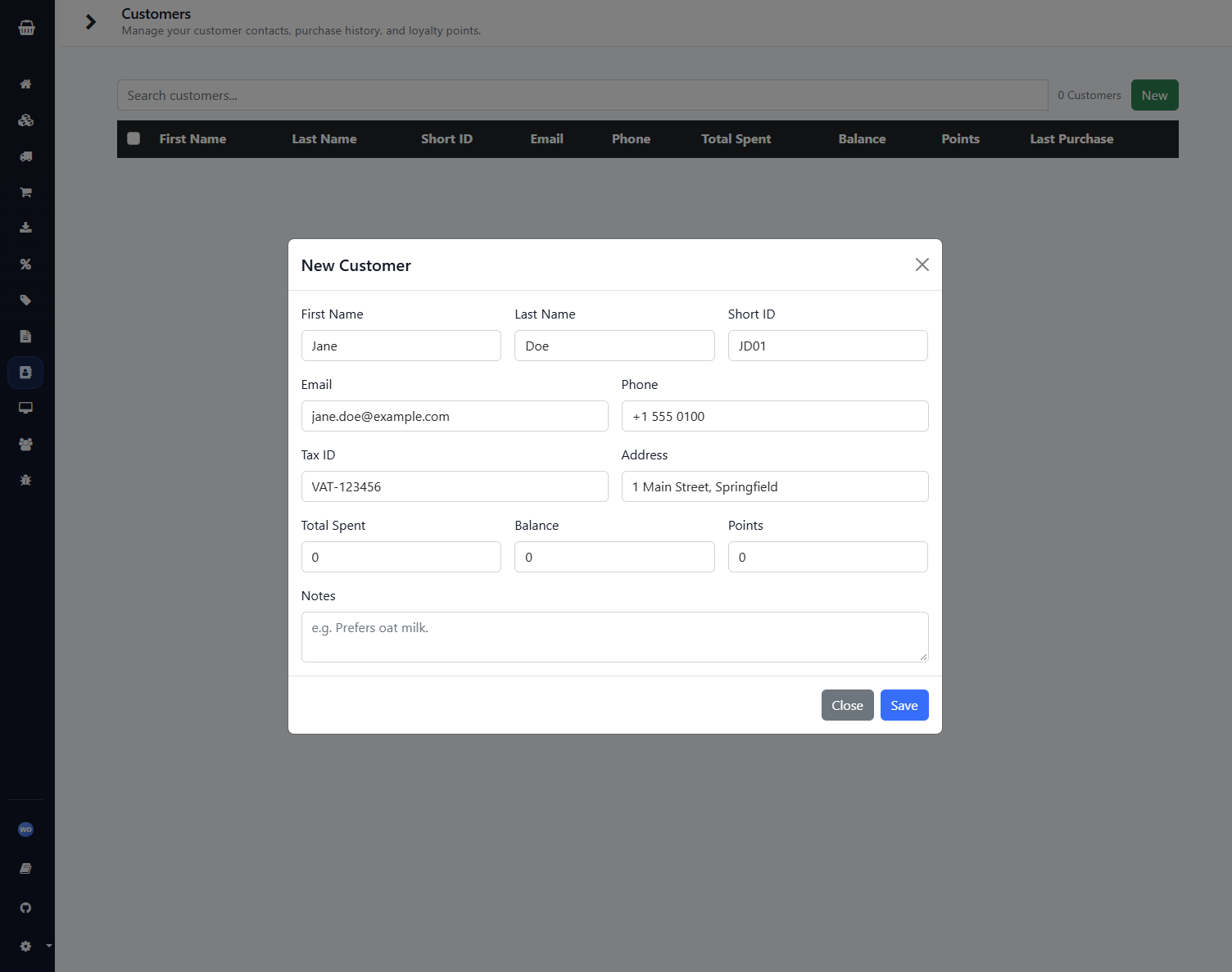Screen dimensions: 1232x972
Task: Click the settings gear icon
Action: point(25,946)
